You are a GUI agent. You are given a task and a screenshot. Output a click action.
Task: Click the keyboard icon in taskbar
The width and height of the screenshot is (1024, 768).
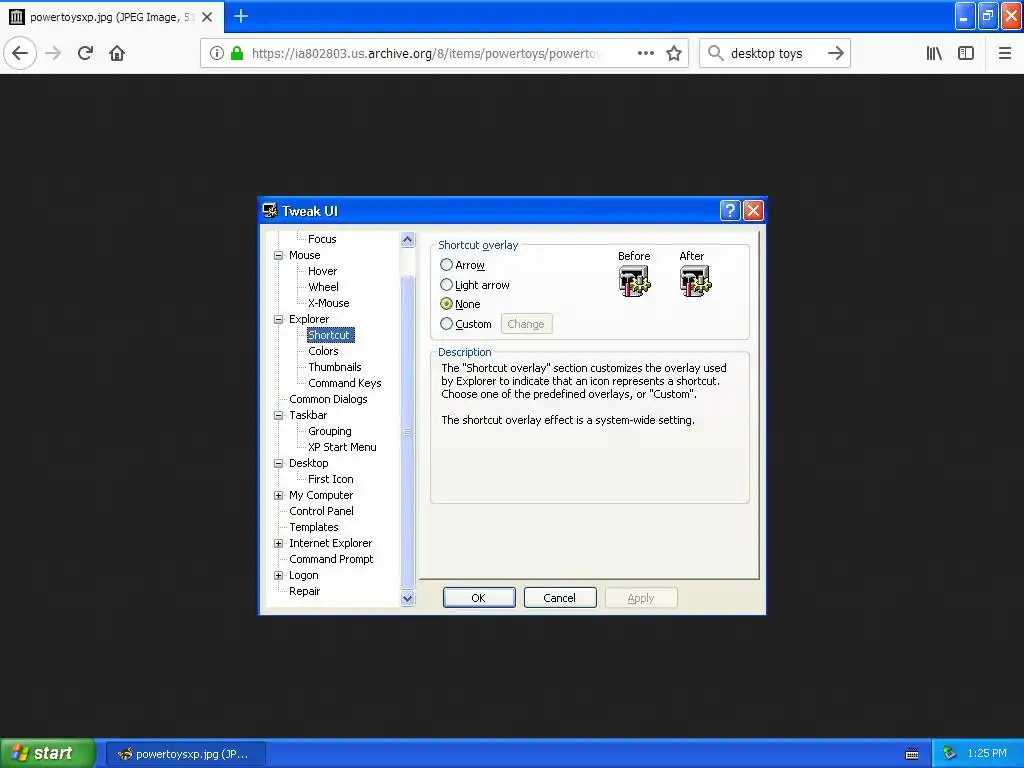(912, 754)
